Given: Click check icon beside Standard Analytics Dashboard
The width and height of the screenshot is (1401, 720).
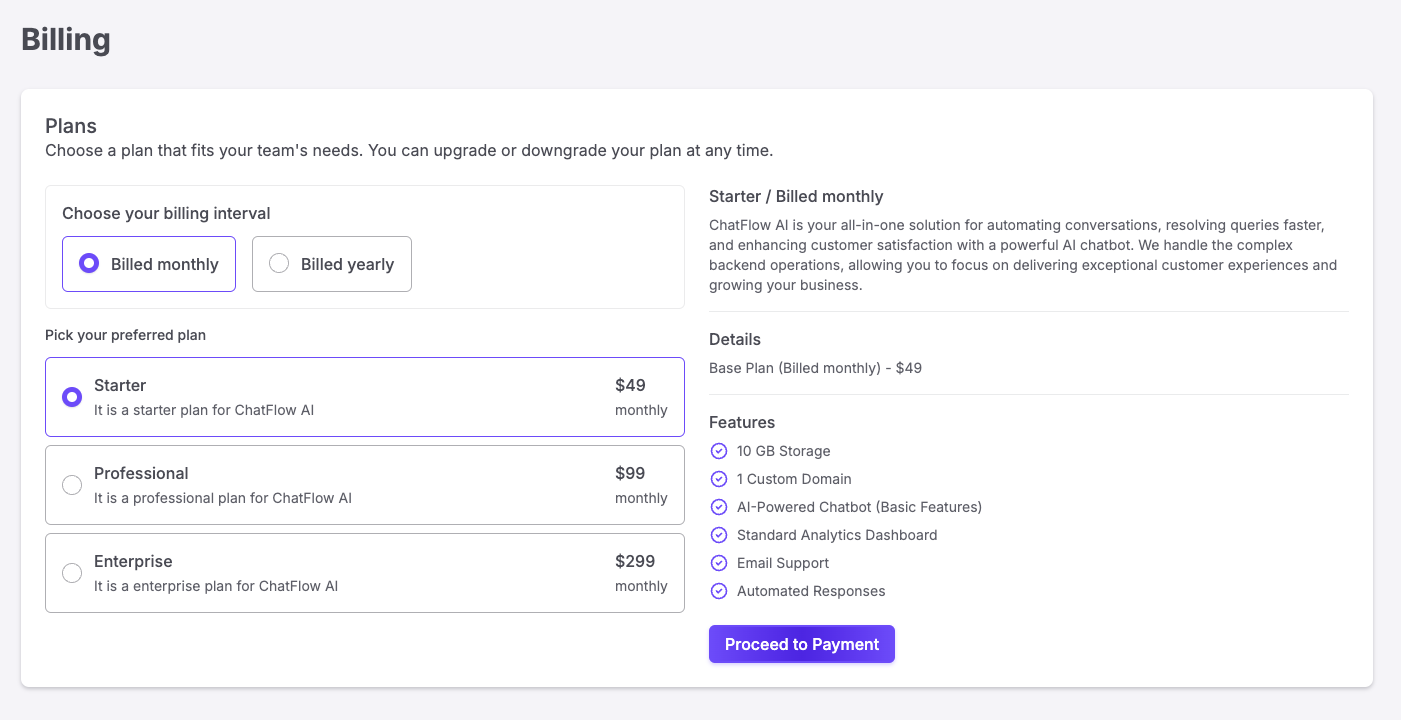Looking at the screenshot, I should [x=718, y=535].
